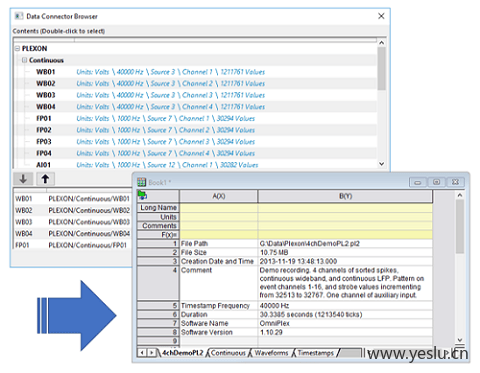Click the Units cell of column B
This screenshot has width=480, height=373.
(x=345, y=217)
